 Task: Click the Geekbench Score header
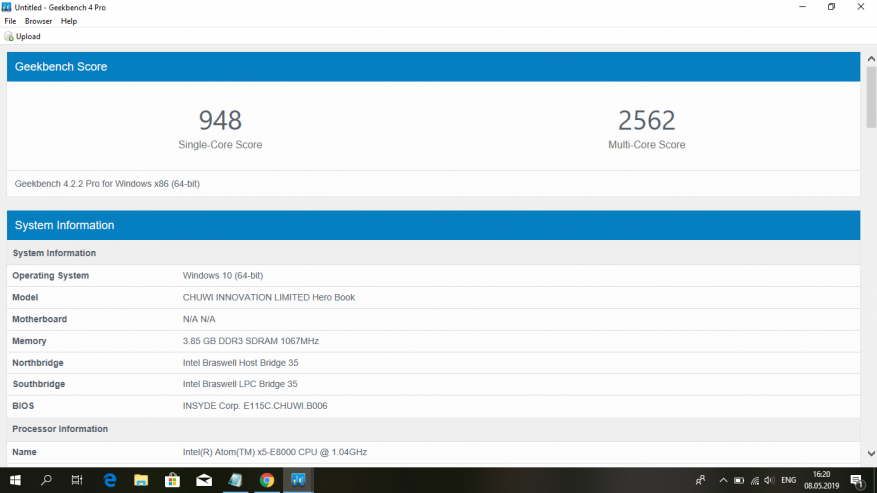coord(433,67)
